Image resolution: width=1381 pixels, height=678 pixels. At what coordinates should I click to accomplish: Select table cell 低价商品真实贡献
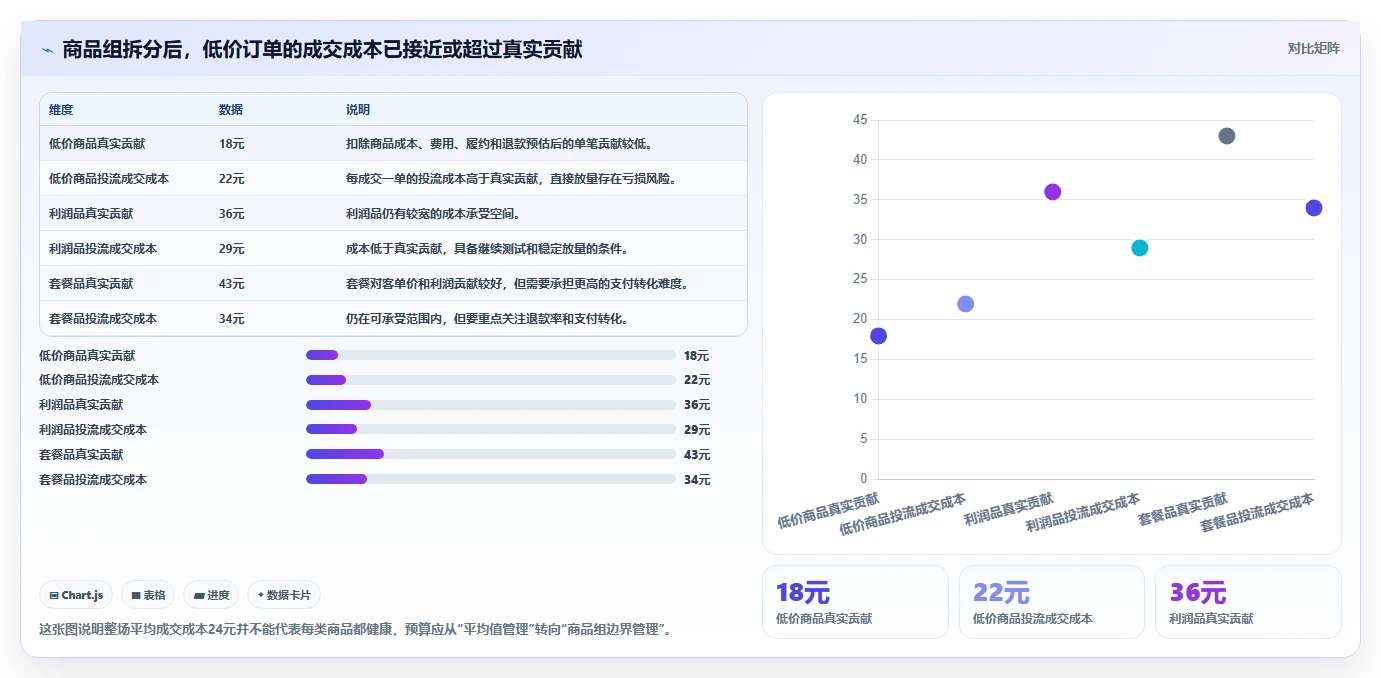(97, 144)
